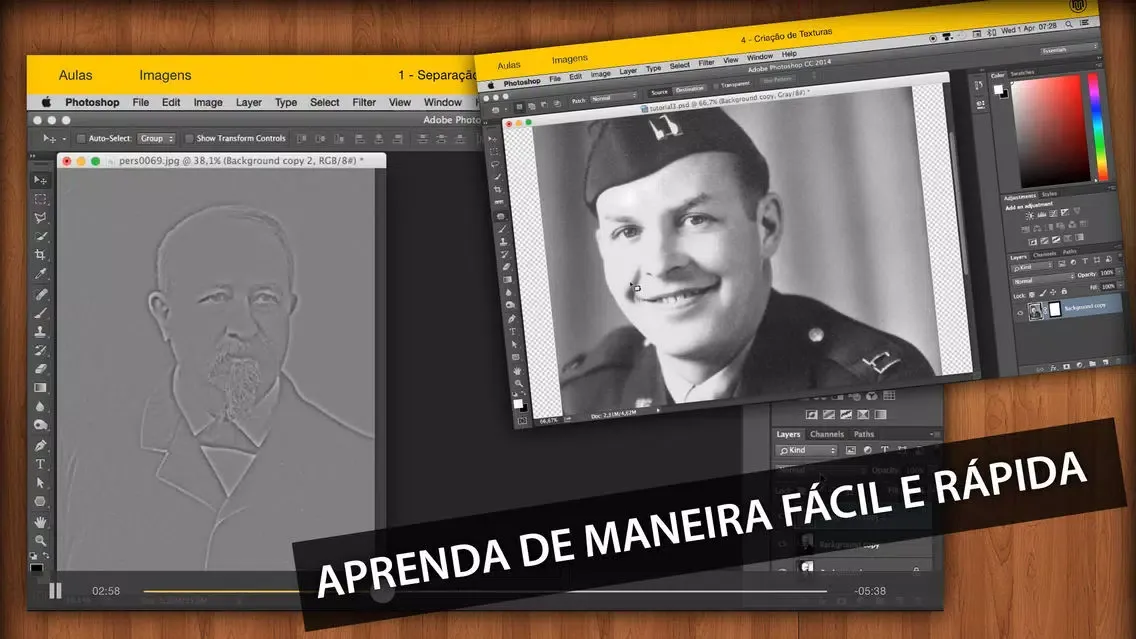Select the Hand tool in left window toolbox
The image size is (1136, 639).
coord(41,522)
